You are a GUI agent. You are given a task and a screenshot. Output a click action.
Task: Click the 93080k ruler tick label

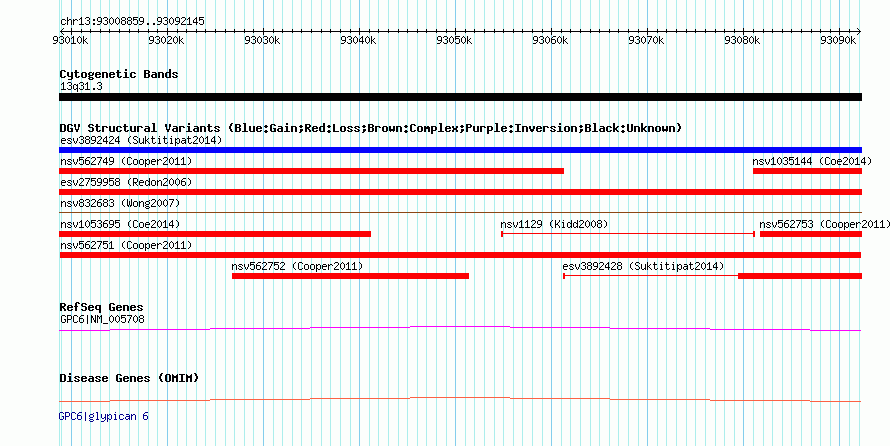pos(744,41)
